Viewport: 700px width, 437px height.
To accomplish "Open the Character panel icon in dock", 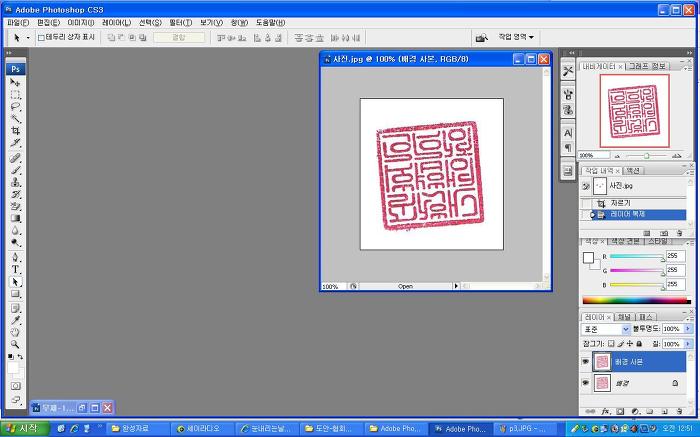I will click(568, 133).
